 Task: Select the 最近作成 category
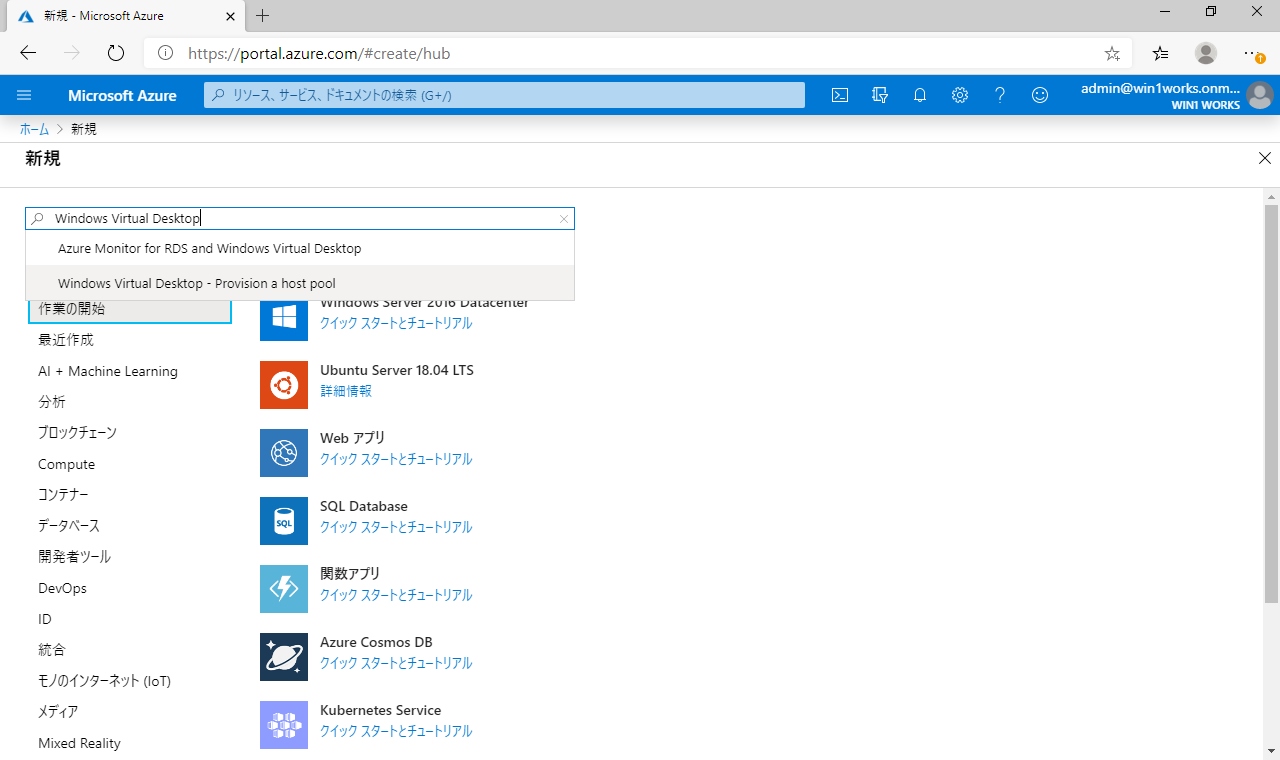pyautogui.click(x=66, y=340)
